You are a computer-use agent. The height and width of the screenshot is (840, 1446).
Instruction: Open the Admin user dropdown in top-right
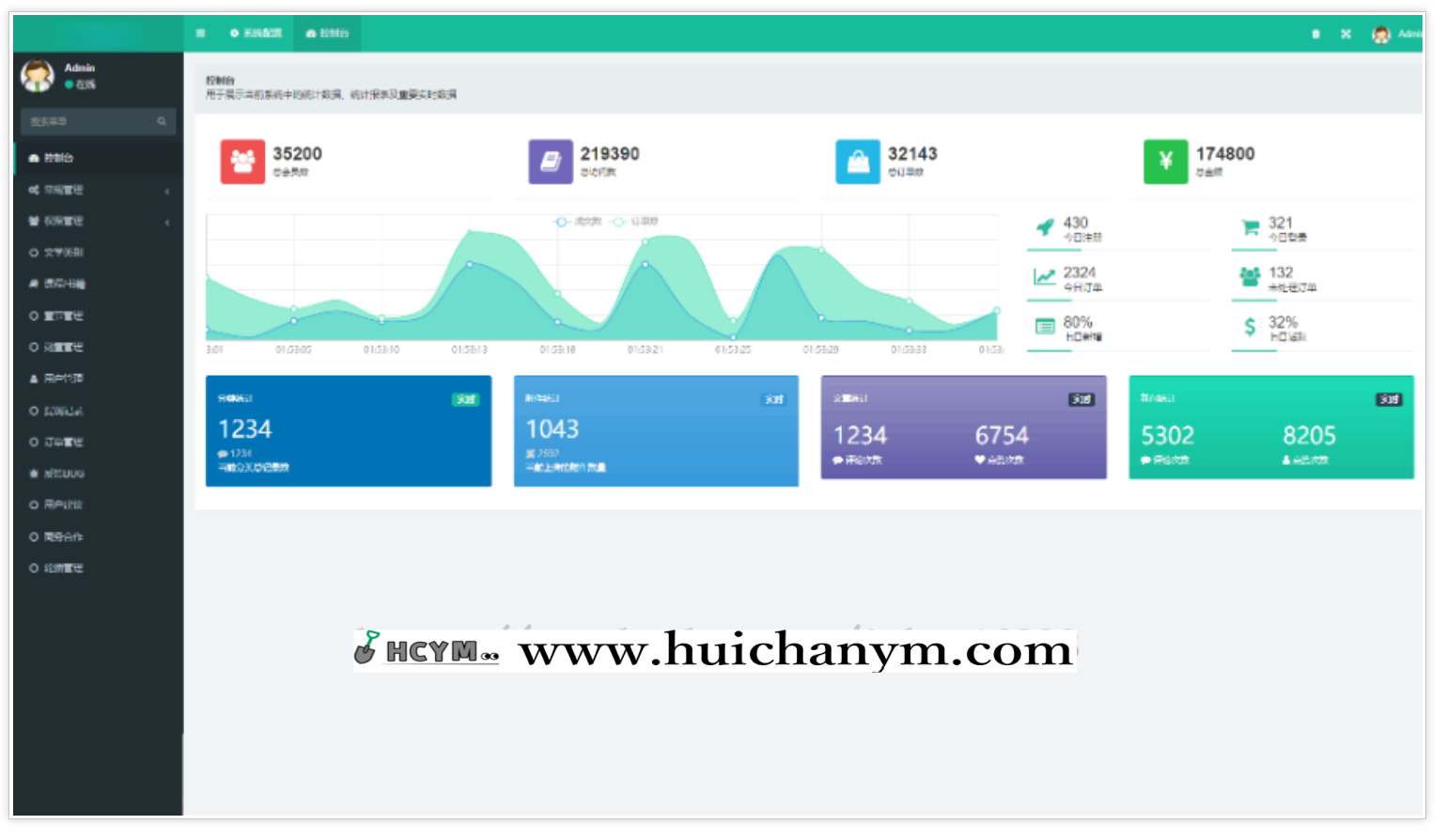tap(1397, 34)
